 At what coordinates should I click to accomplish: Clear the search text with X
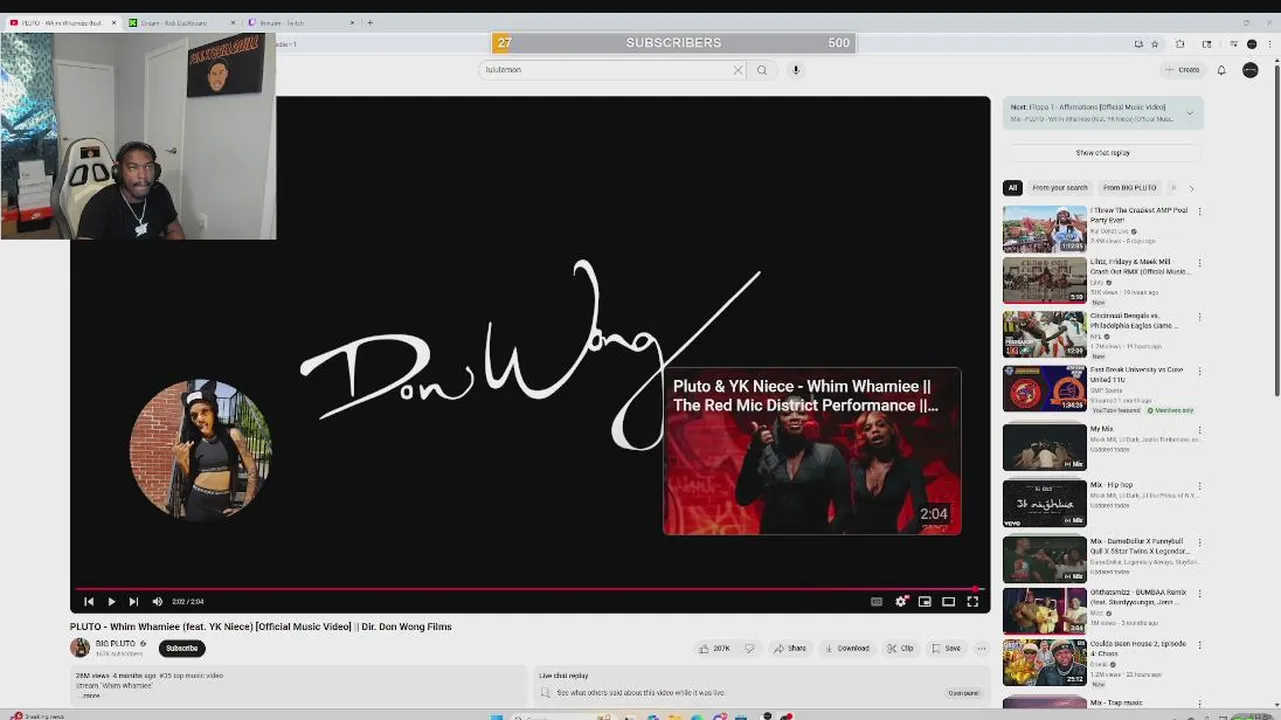point(738,70)
